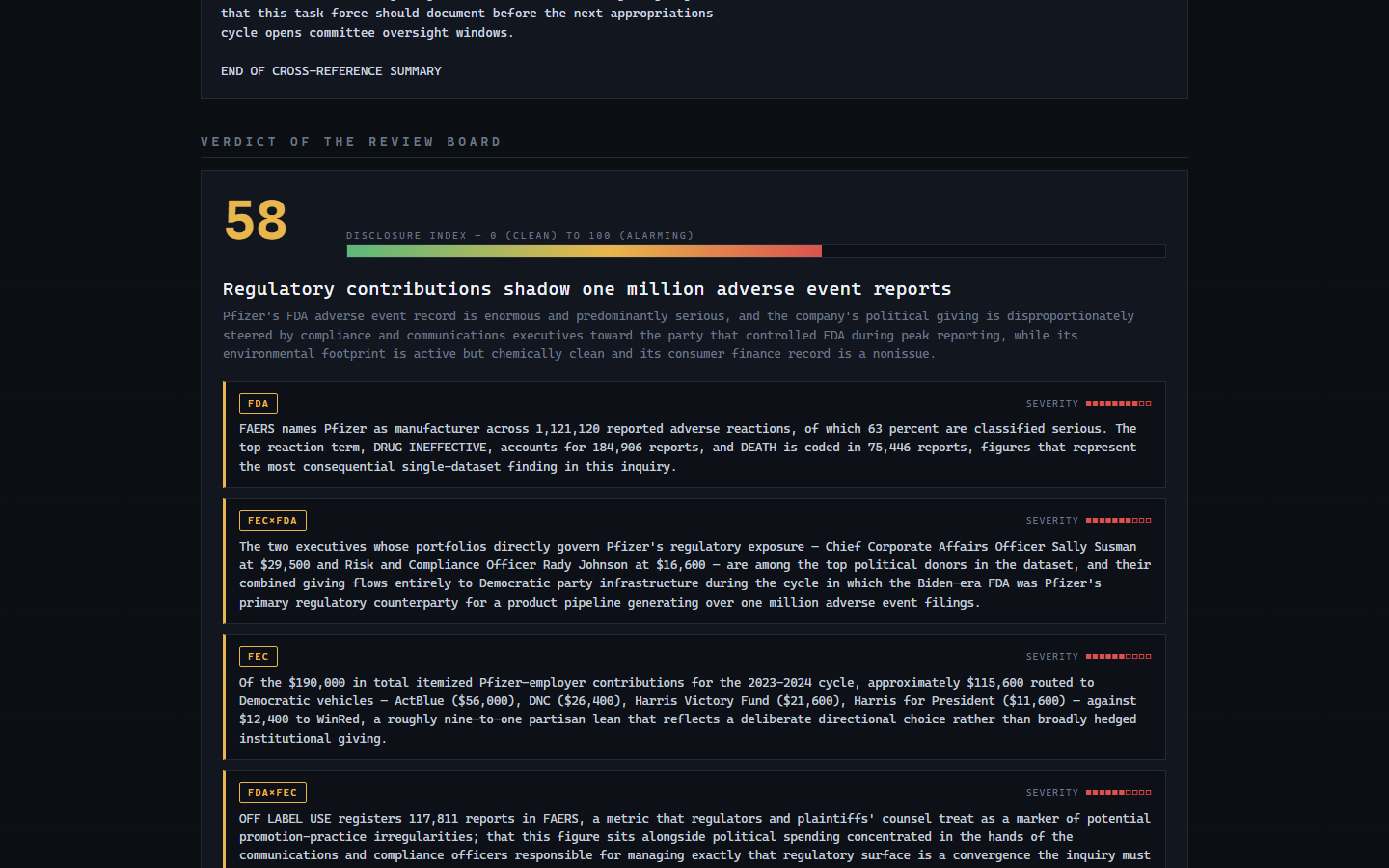Click the severity meter on the $190,000 contributions finding

1118,657
